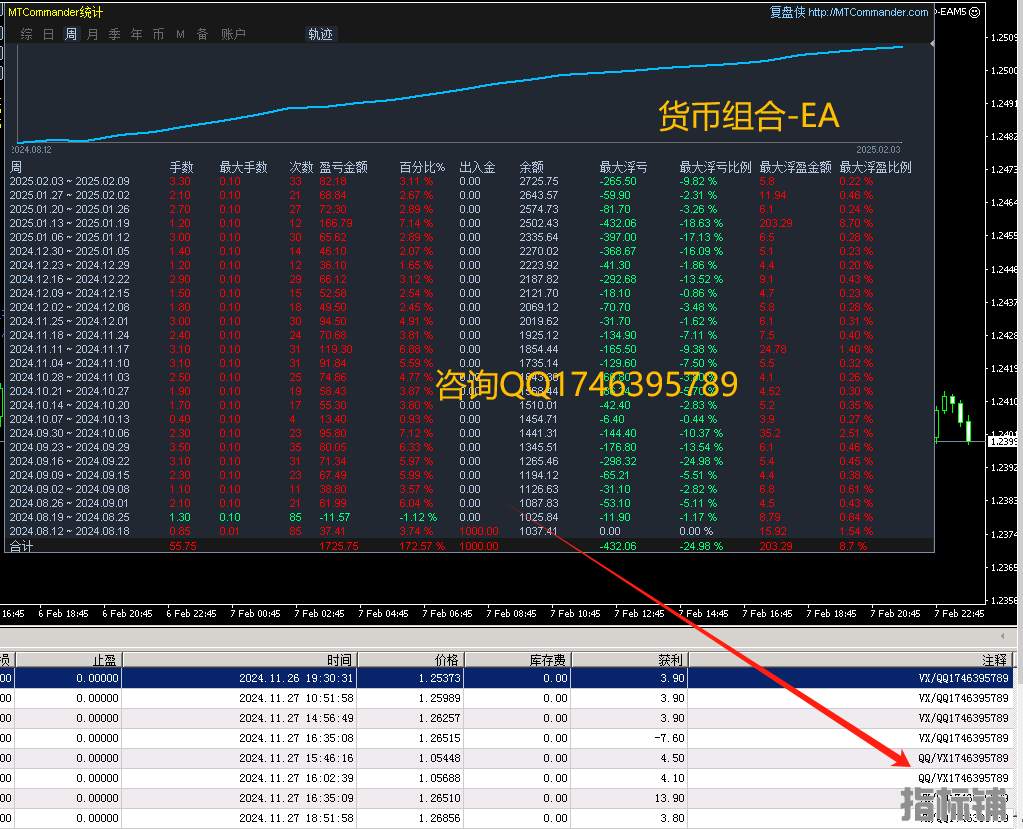Sort trades by the 获利 column header
This screenshot has height=829, width=1023.
coord(671,660)
